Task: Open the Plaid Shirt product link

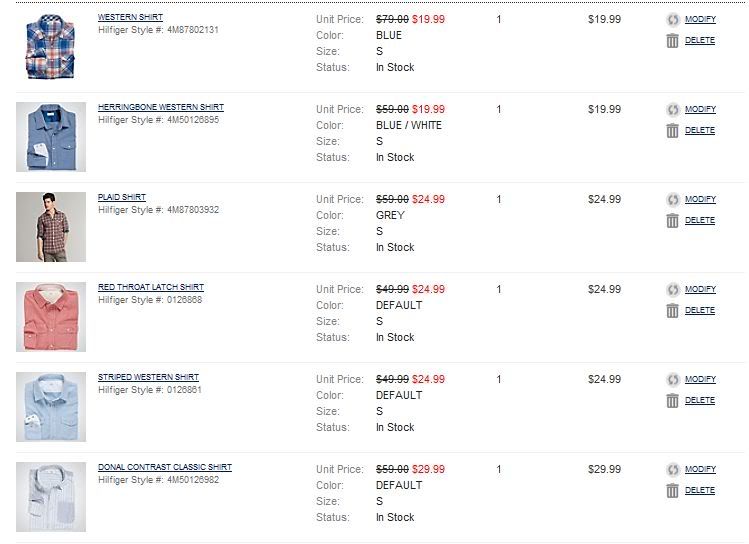Action: click(121, 197)
